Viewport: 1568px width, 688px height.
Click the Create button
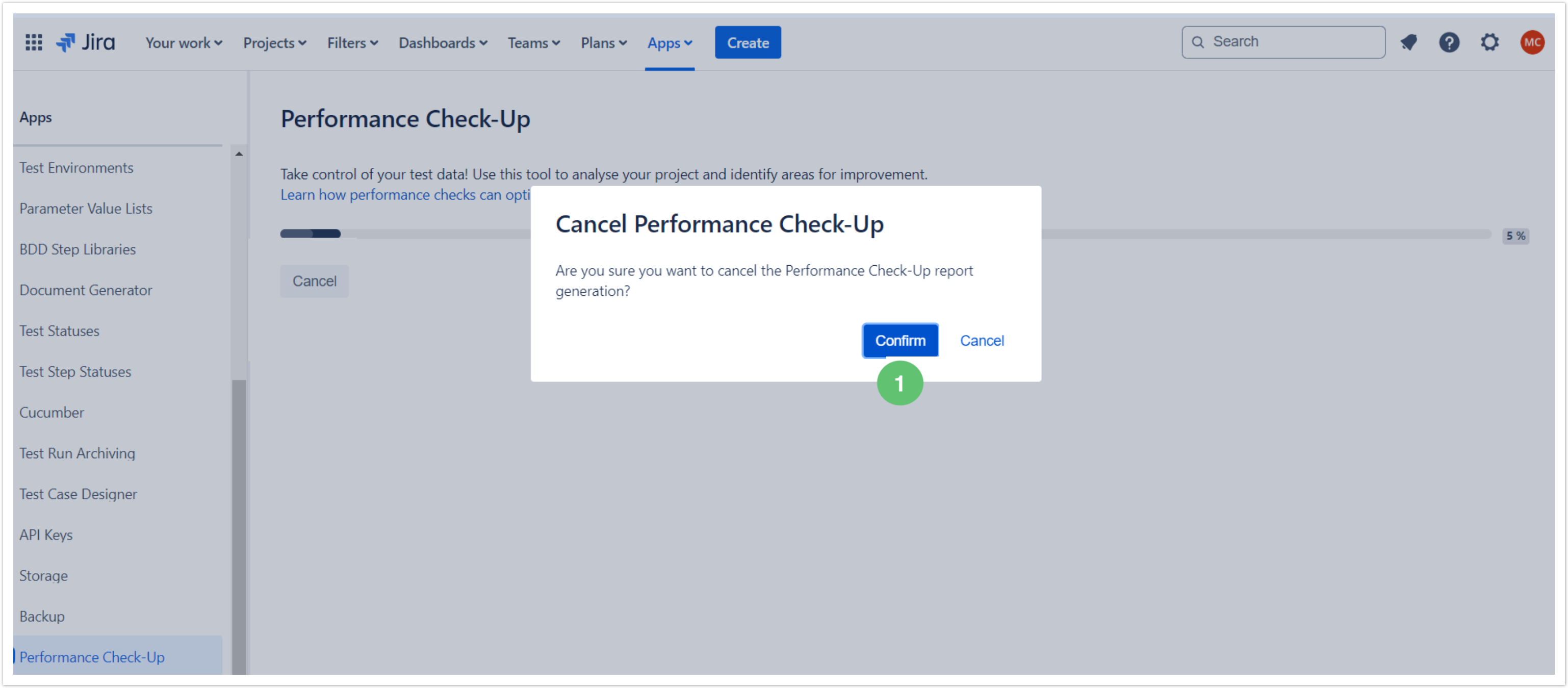pos(748,43)
